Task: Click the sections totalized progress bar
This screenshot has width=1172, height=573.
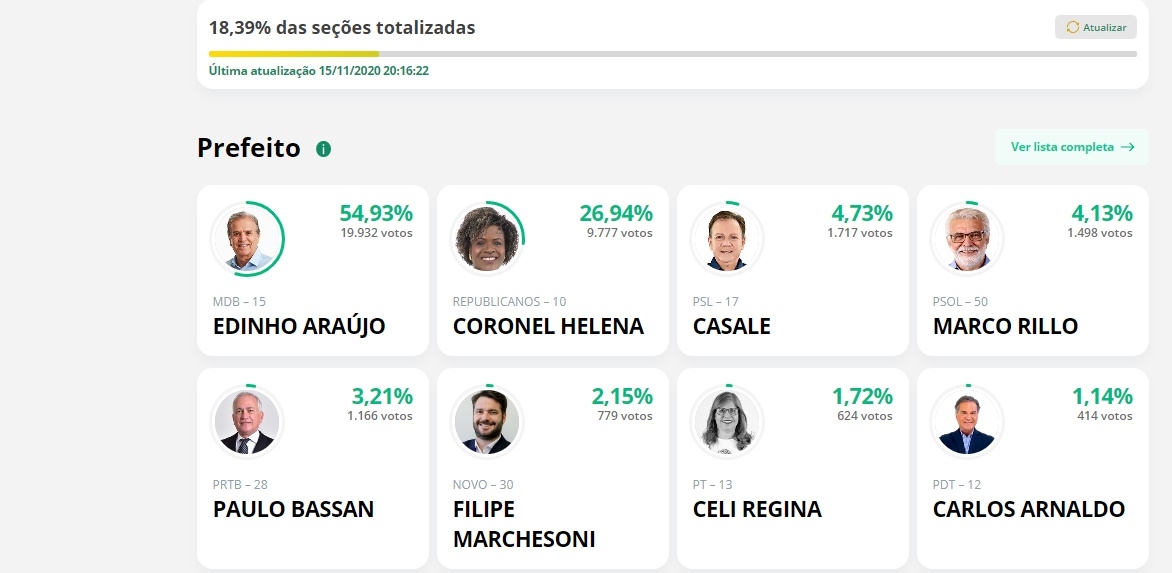Action: point(672,54)
